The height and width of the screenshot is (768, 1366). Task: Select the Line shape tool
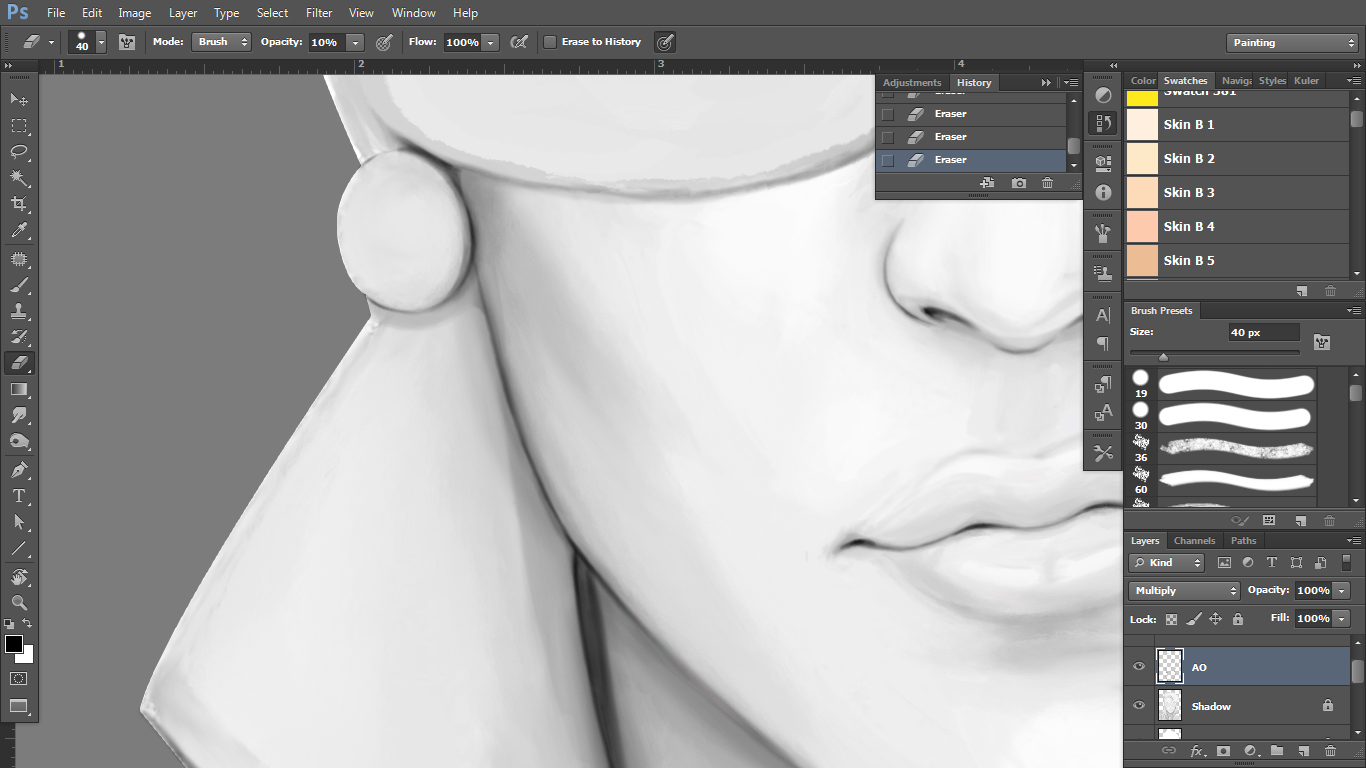coord(19,548)
